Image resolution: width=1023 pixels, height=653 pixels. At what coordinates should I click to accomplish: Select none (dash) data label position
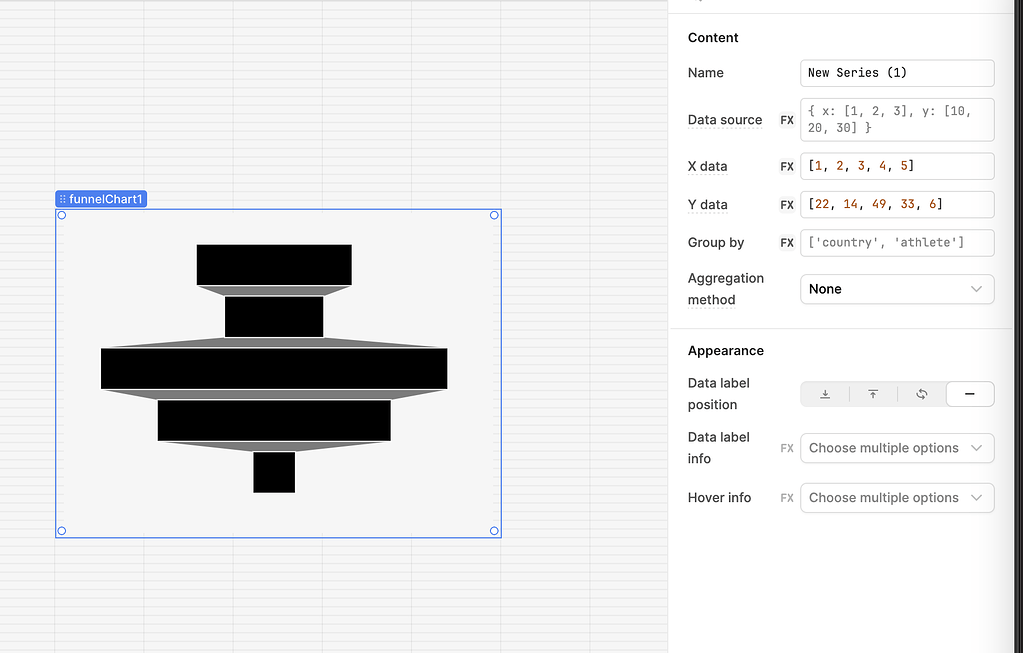(970, 394)
